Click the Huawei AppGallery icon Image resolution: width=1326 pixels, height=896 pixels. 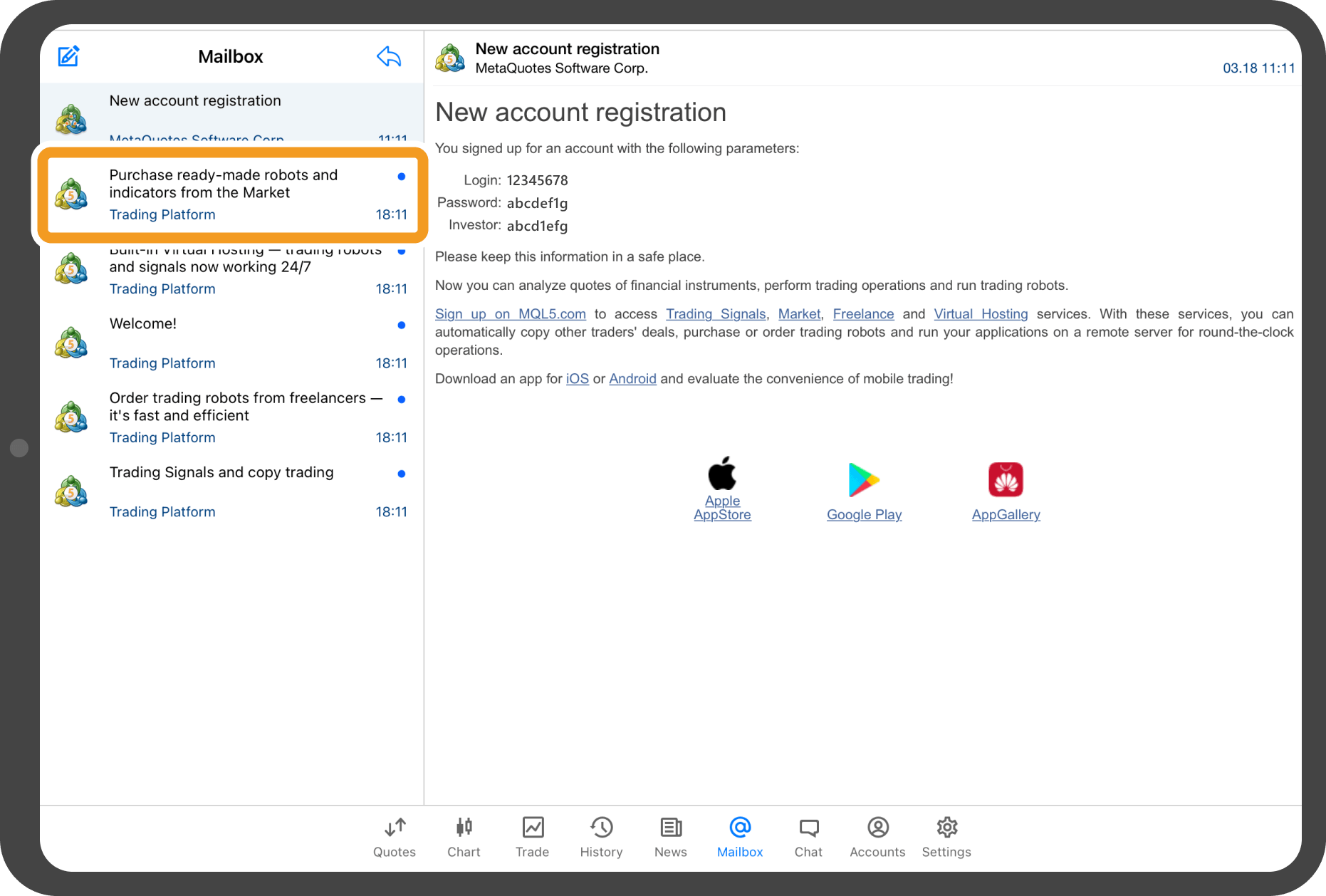(x=1006, y=479)
